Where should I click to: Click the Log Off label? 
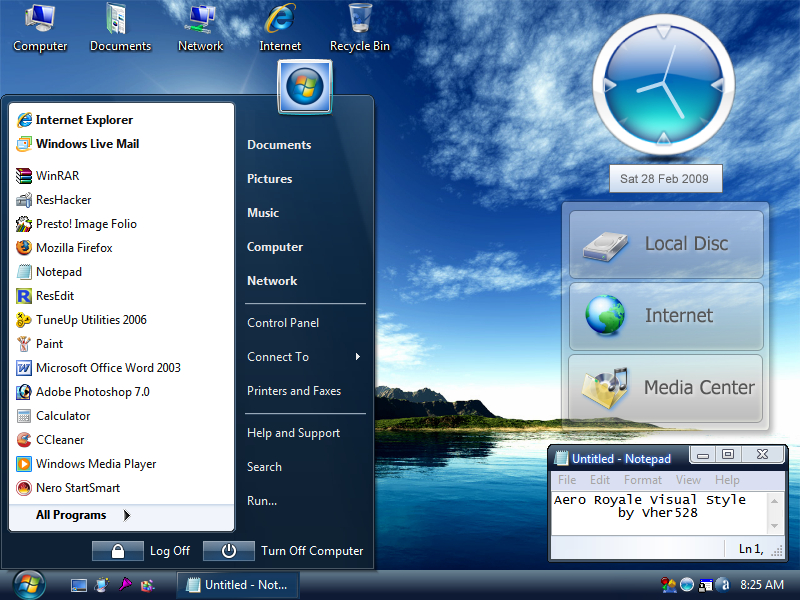coord(170,551)
